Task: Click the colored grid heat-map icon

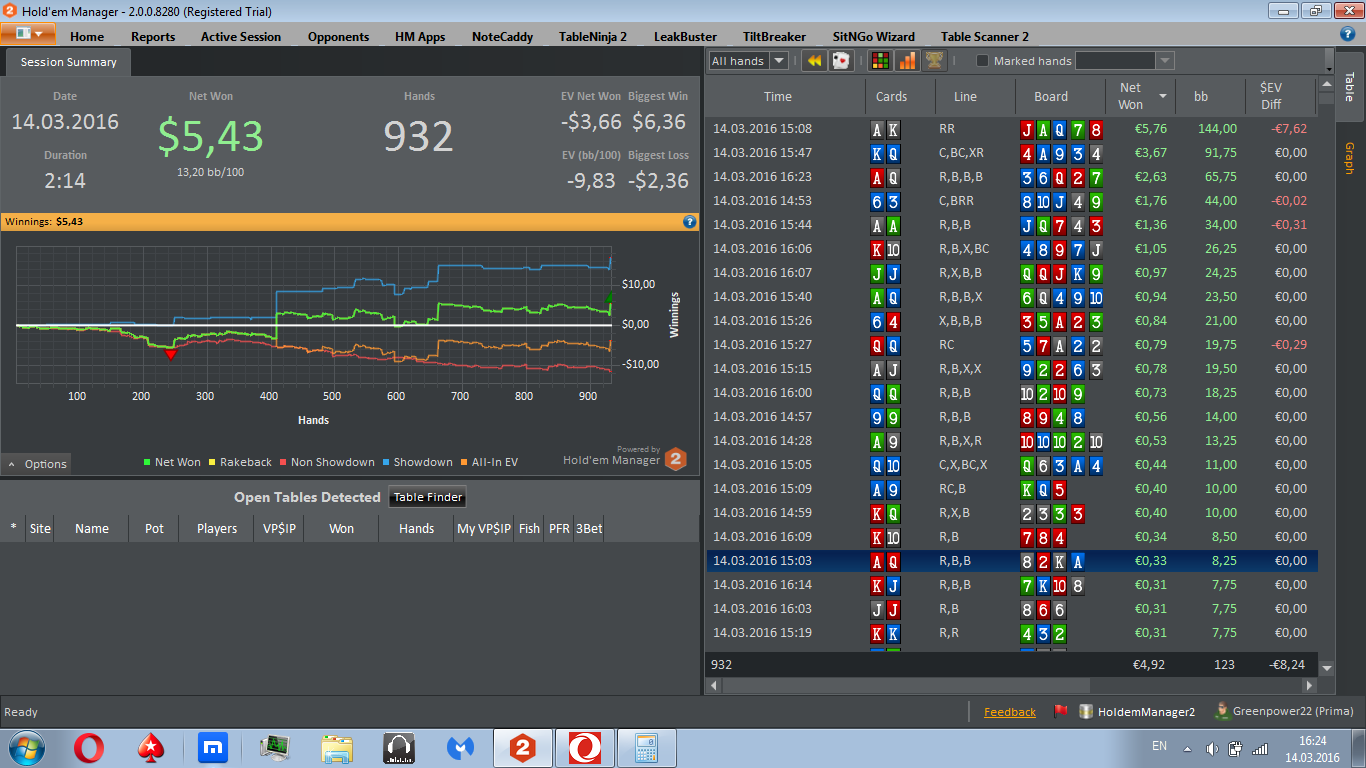Action: 880,61
